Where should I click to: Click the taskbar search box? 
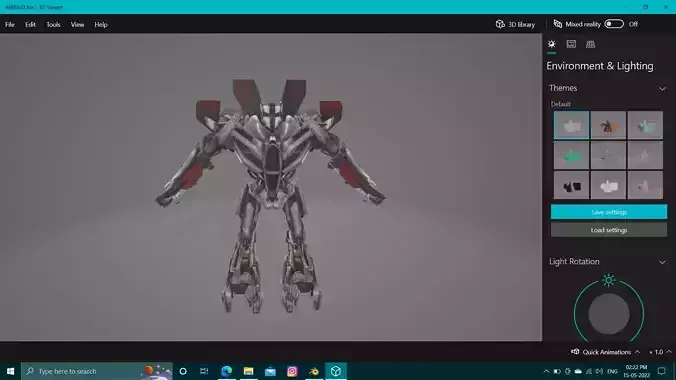(x=97, y=371)
